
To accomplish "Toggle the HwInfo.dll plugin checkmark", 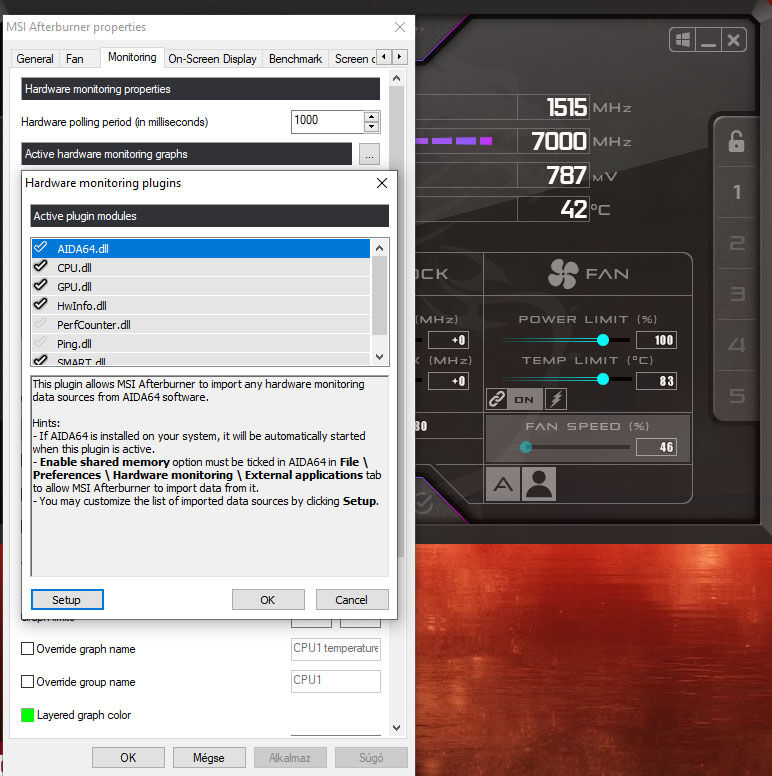I will pyautogui.click(x=41, y=304).
